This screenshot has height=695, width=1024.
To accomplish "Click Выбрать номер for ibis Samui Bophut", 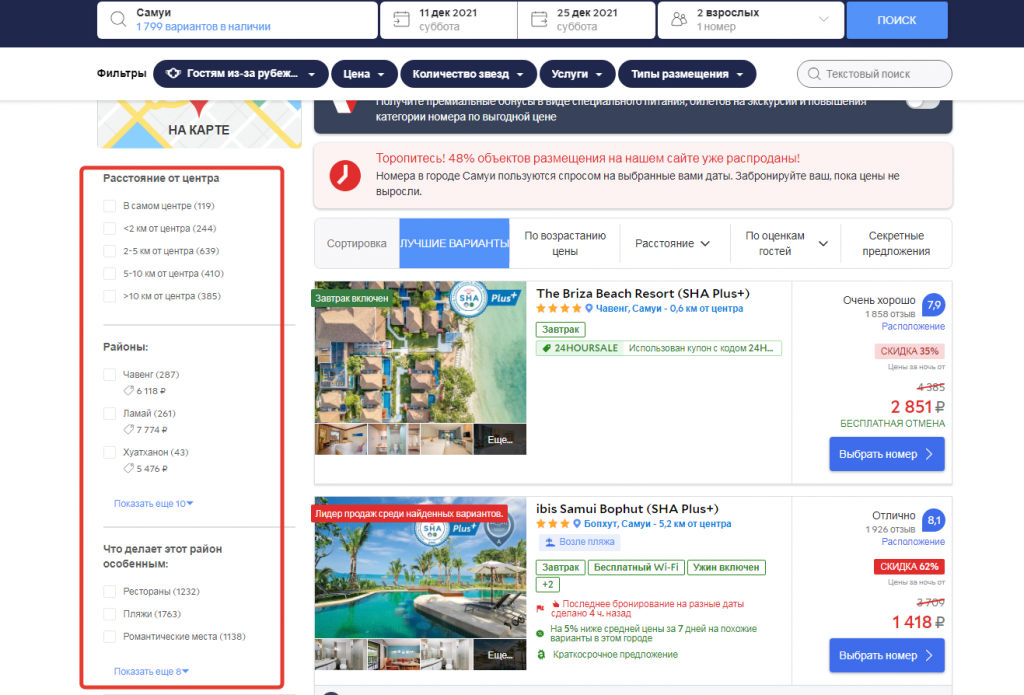I will pos(887,655).
